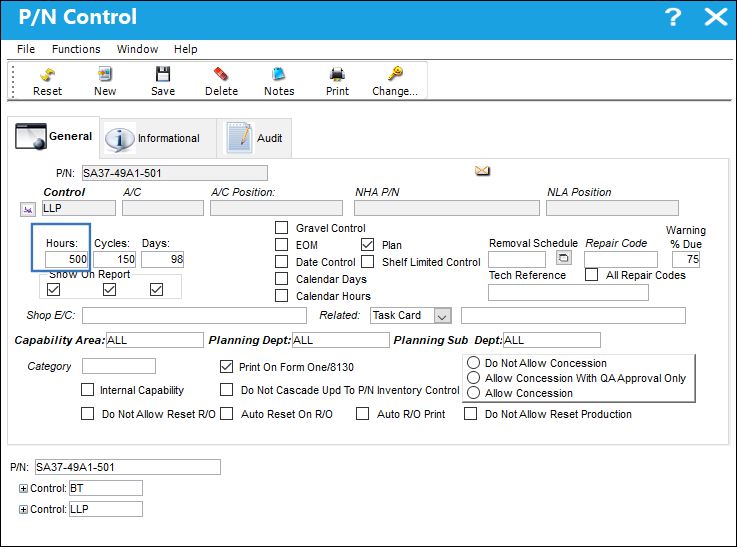The image size is (737, 547).
Task: Click the A/C Position field
Action: tap(276, 208)
